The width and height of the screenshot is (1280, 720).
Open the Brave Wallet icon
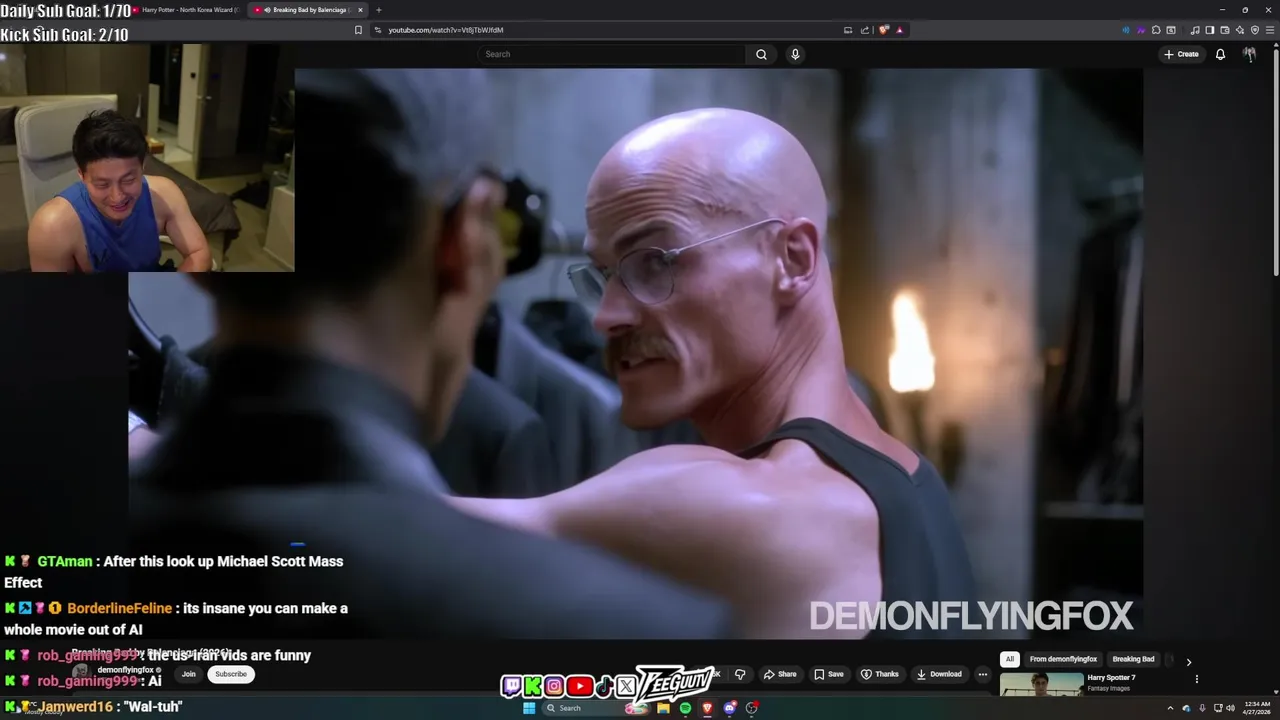[1224, 30]
